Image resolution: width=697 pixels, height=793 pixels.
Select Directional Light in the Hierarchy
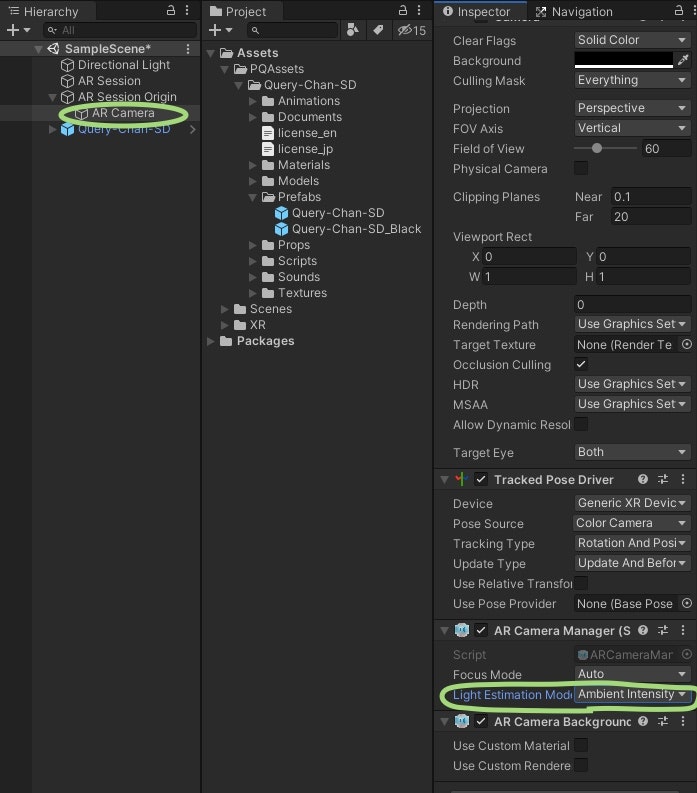click(124, 65)
